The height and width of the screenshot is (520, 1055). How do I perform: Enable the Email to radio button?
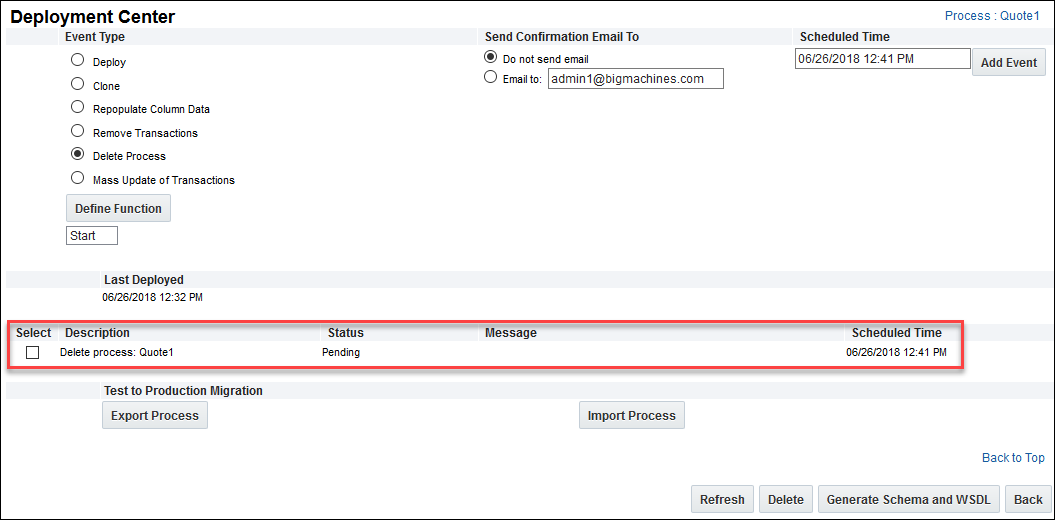(490, 77)
